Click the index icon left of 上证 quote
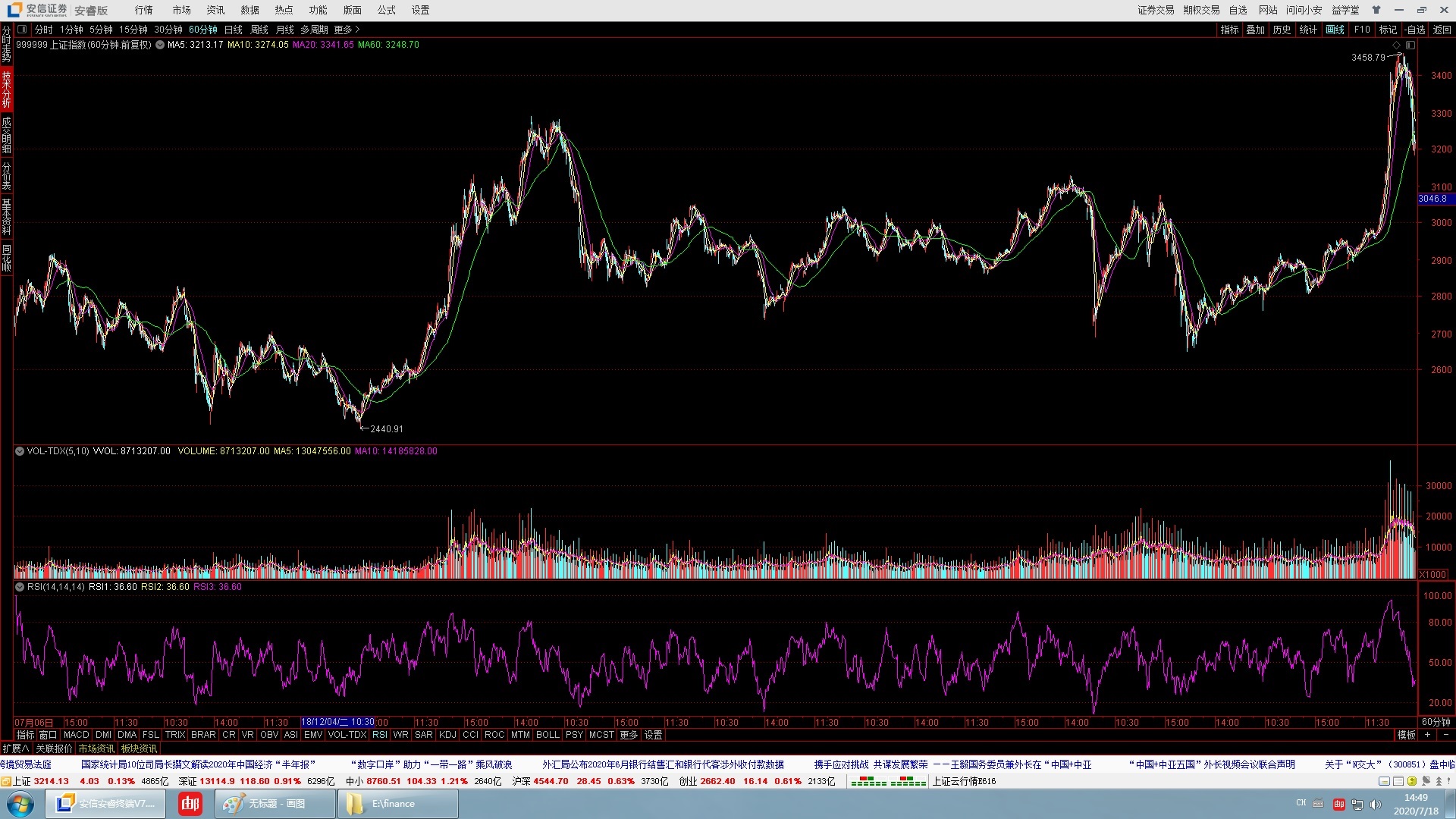1456x819 pixels. click(x=6, y=781)
